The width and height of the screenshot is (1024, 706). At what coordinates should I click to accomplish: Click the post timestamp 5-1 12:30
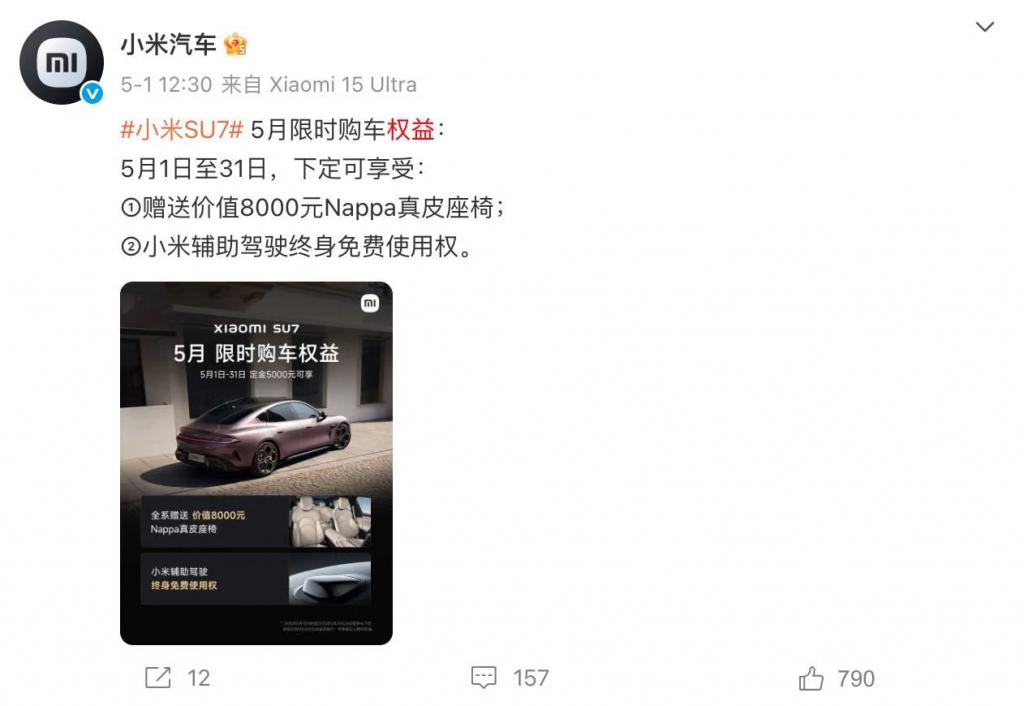(166, 84)
